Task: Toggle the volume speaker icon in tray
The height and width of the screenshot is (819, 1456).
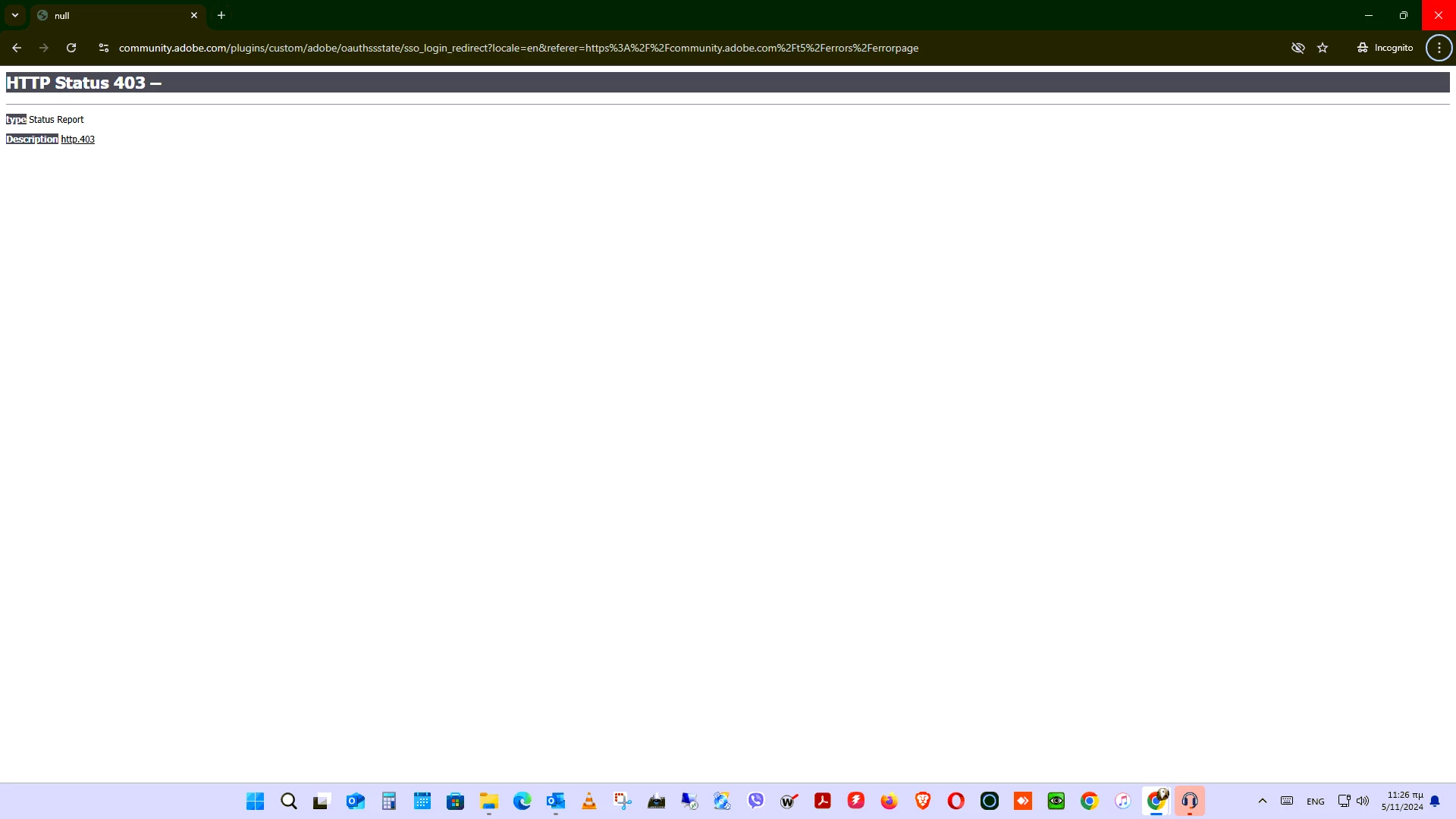Action: [x=1363, y=801]
